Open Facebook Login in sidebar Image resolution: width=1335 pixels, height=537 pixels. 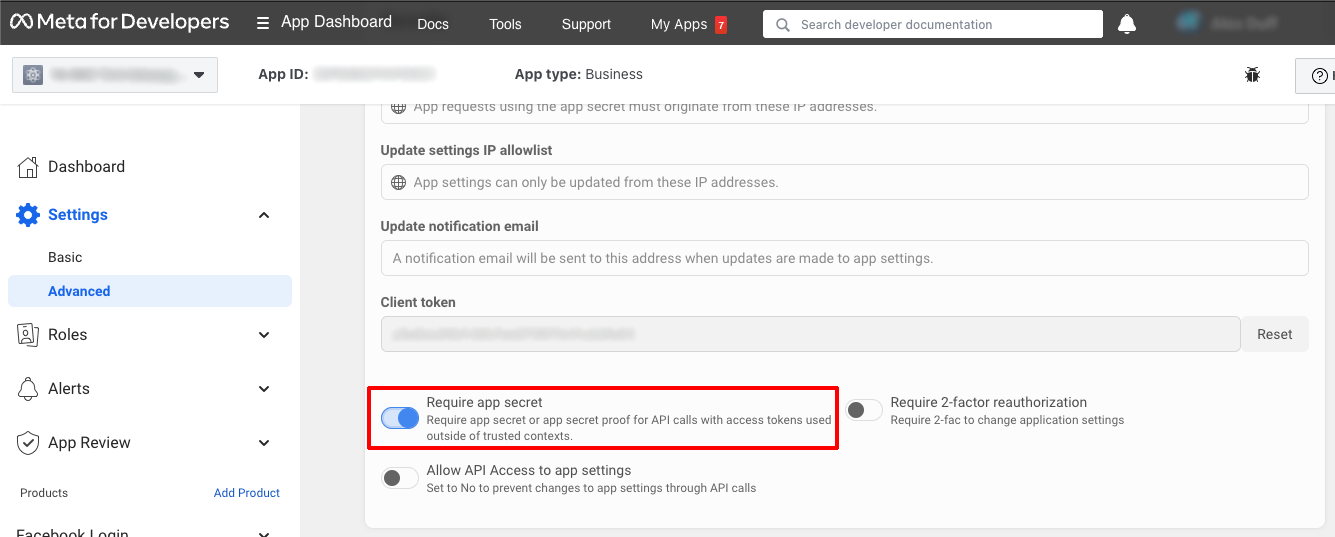[72, 531]
